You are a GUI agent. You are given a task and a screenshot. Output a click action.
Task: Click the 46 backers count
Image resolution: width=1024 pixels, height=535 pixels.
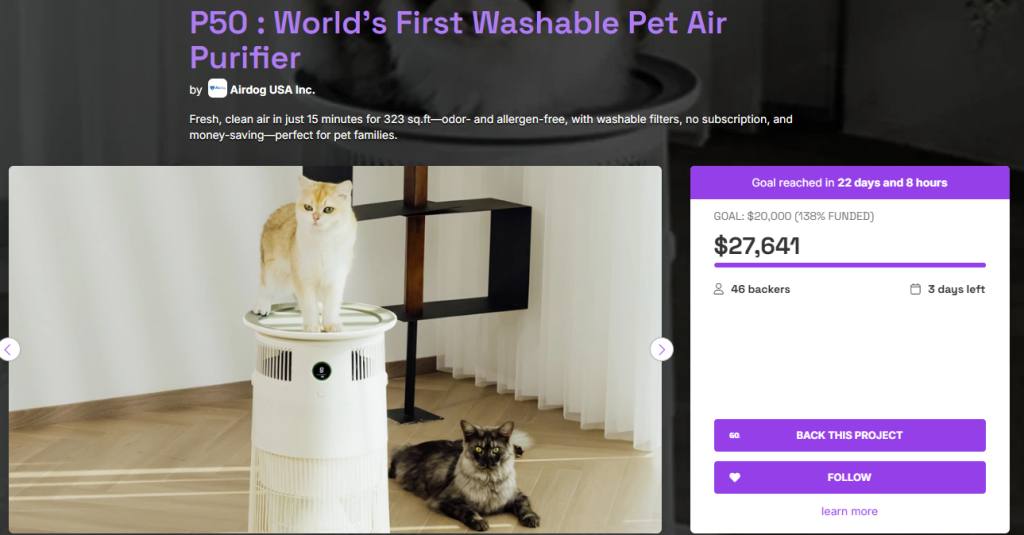point(760,289)
